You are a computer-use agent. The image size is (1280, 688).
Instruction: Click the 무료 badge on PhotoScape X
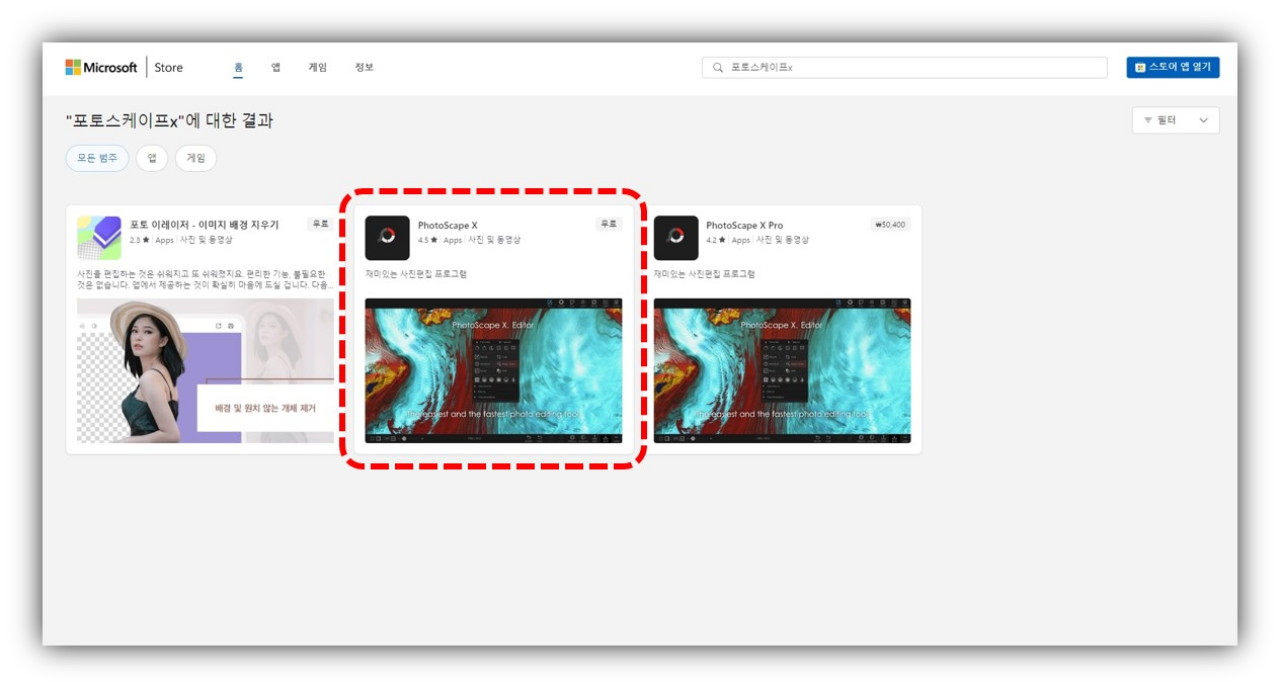[609, 225]
